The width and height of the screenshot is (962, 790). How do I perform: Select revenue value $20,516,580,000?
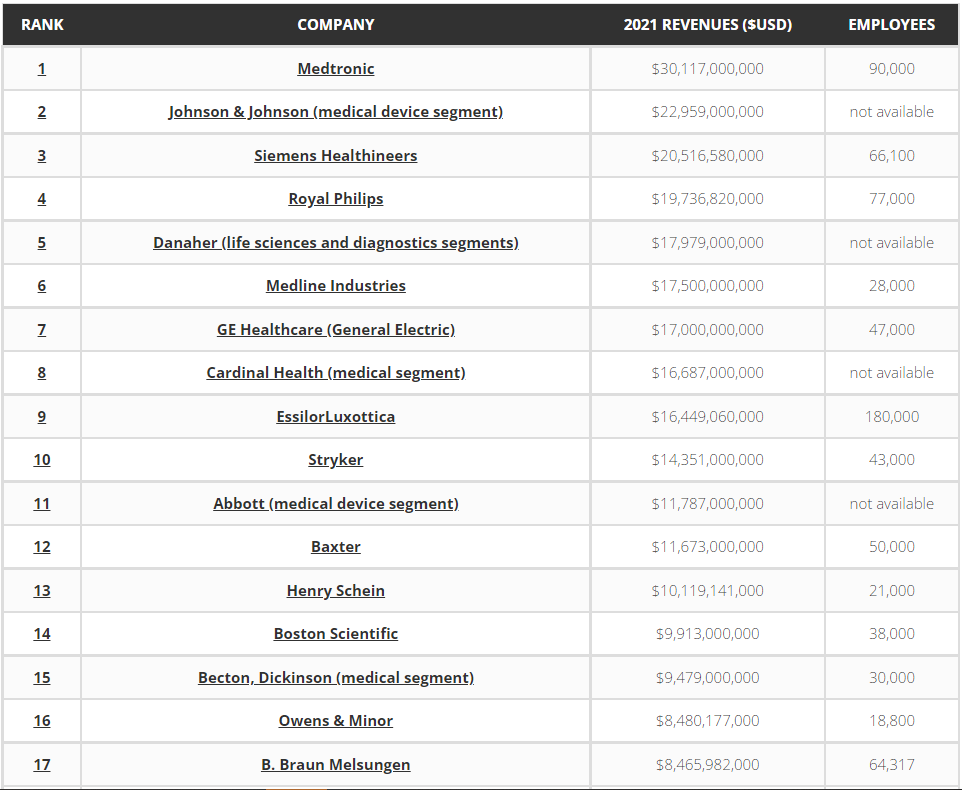tap(707, 156)
